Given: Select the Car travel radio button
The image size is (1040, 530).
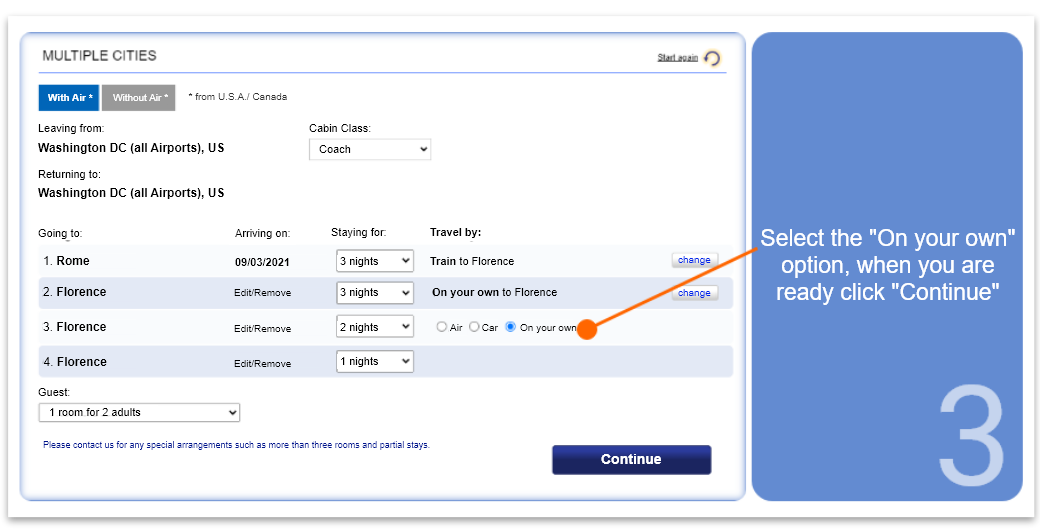Looking at the screenshot, I should (475, 327).
